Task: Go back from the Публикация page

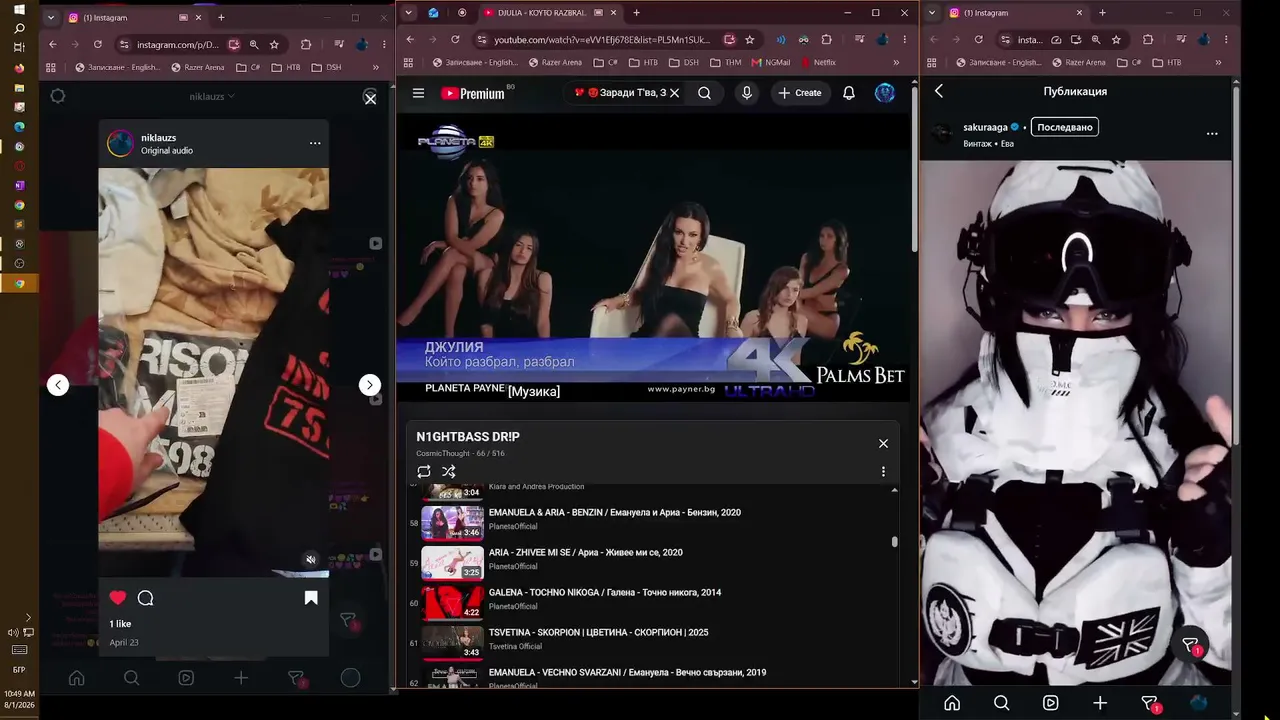Action: coord(939,91)
